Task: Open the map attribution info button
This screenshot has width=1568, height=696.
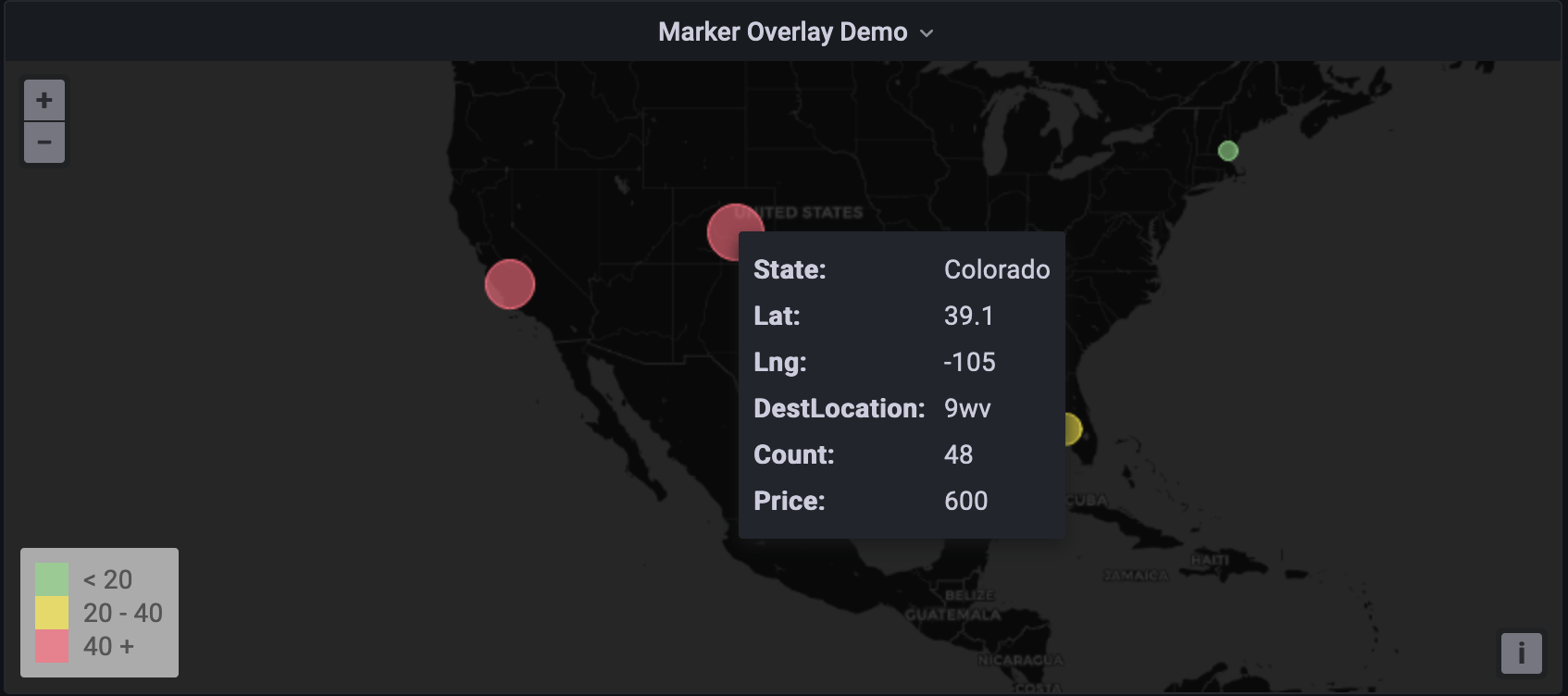Action: pos(1521,653)
